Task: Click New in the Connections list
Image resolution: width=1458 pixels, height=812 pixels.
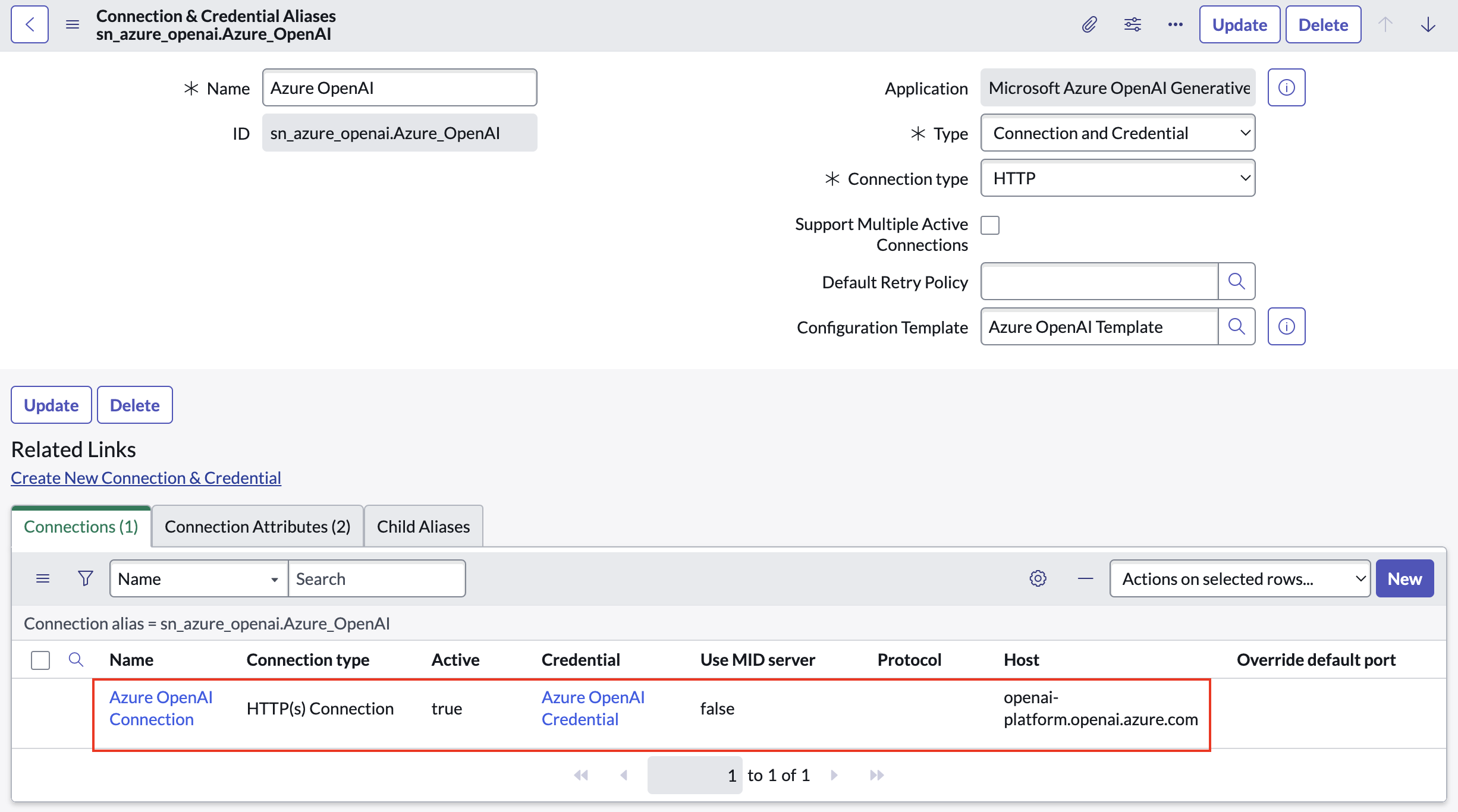Action: [1405, 578]
